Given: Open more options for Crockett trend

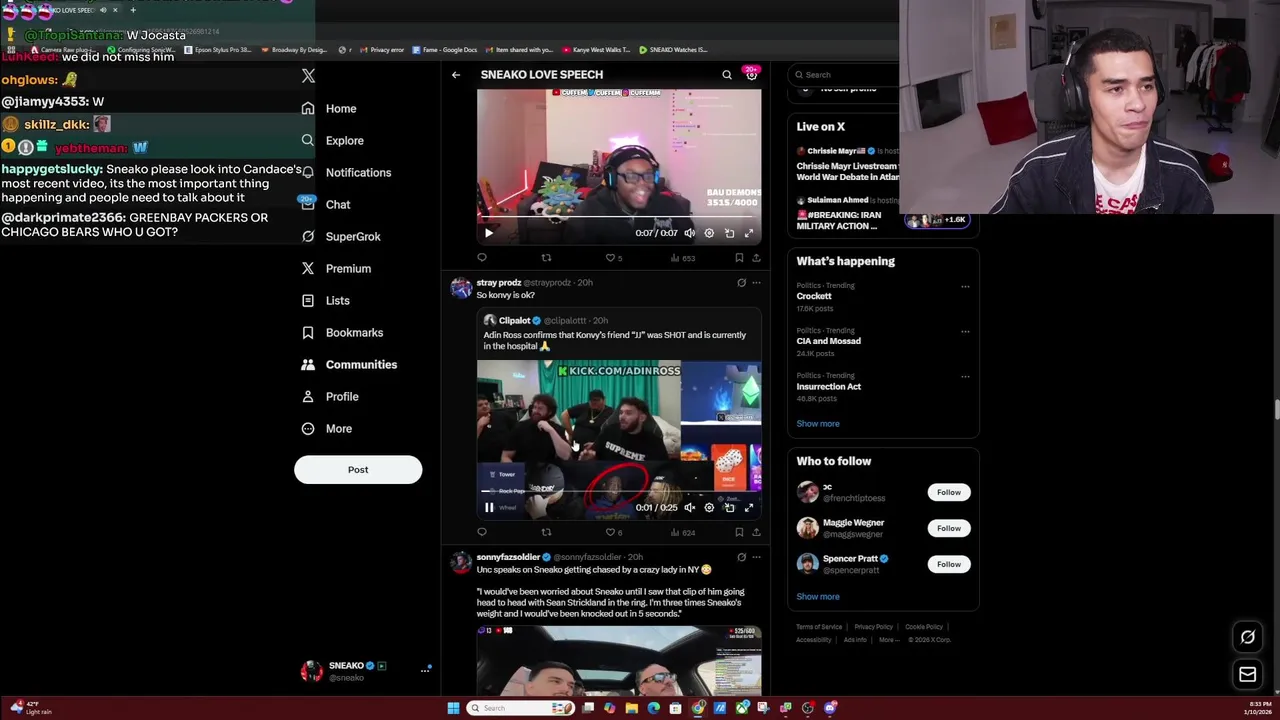Looking at the screenshot, I should click(965, 286).
